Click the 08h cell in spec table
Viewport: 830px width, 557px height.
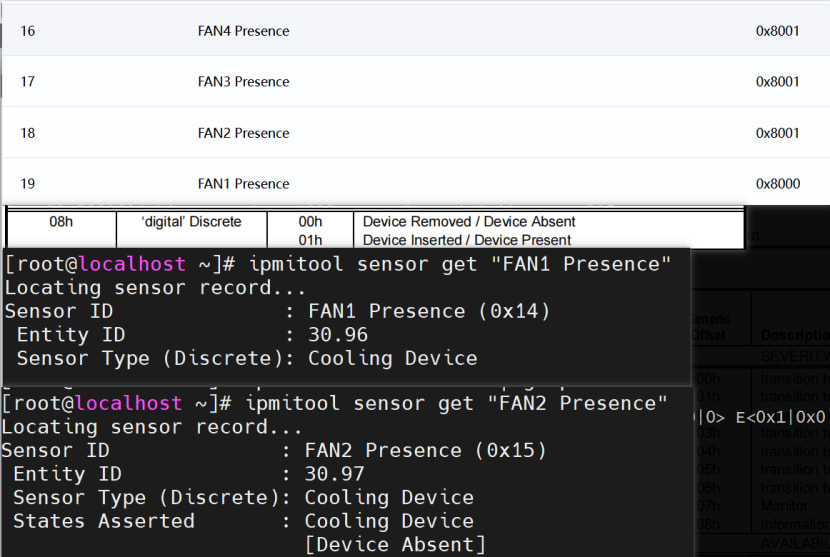tap(61, 222)
